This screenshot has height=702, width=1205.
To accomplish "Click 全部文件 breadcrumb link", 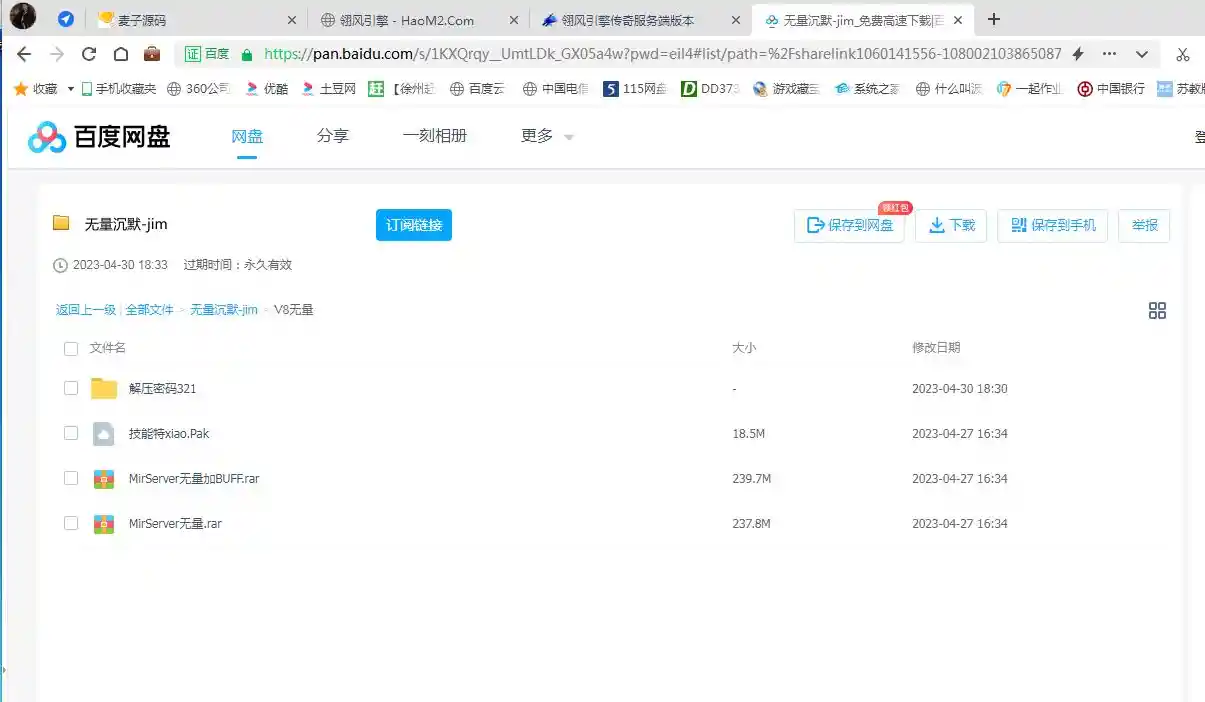I will [150, 310].
